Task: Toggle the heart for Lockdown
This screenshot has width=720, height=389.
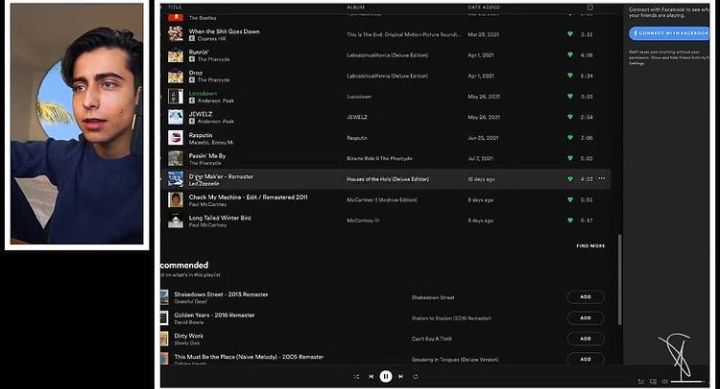Action: pyautogui.click(x=570, y=96)
